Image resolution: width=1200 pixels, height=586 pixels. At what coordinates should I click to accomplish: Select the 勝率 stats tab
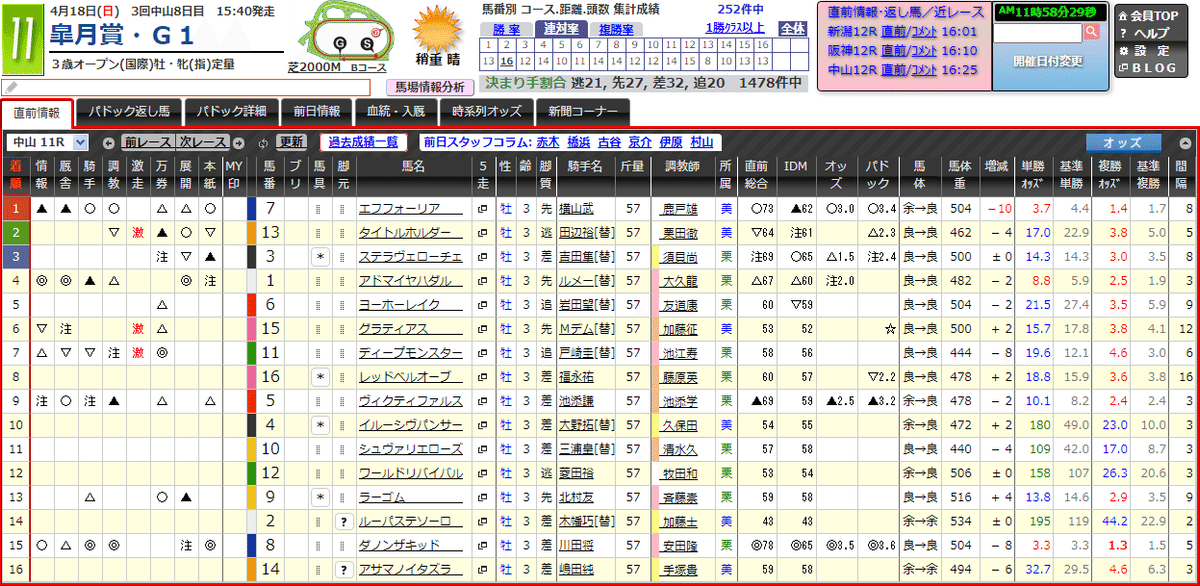click(x=507, y=29)
